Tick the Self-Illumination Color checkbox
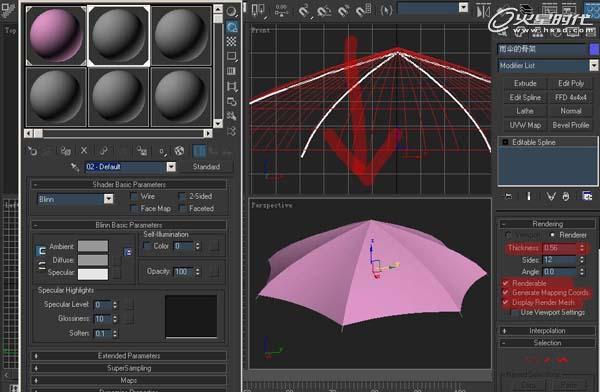Screen dimensions: 600x392 tap(147, 246)
